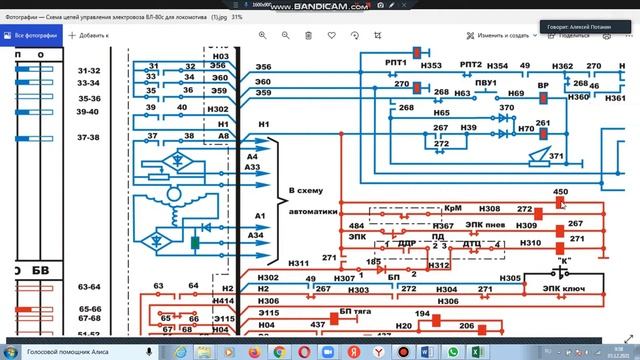
Task: Click the ДДР label in the diagram
Action: tap(407, 243)
